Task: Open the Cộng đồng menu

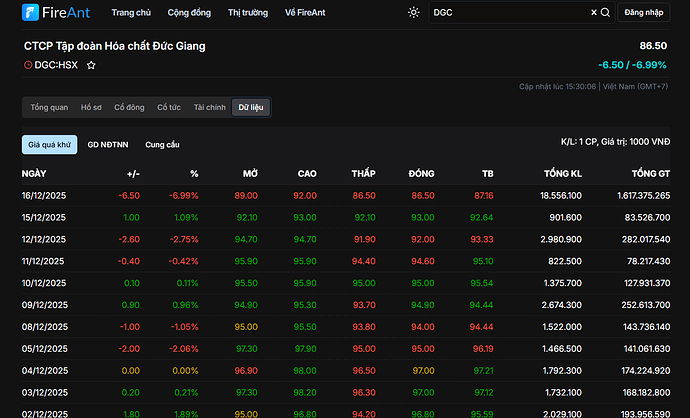Action: click(x=189, y=13)
